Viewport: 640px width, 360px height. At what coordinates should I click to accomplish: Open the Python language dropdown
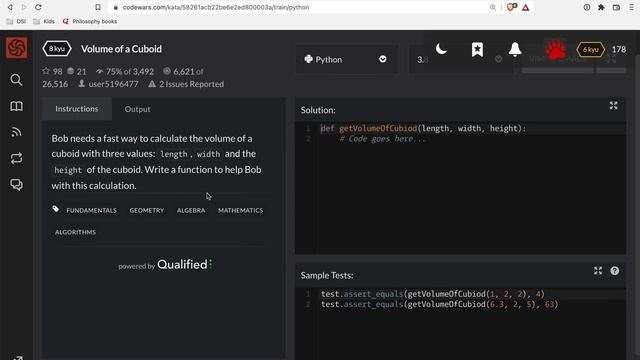pyautogui.click(x=347, y=59)
